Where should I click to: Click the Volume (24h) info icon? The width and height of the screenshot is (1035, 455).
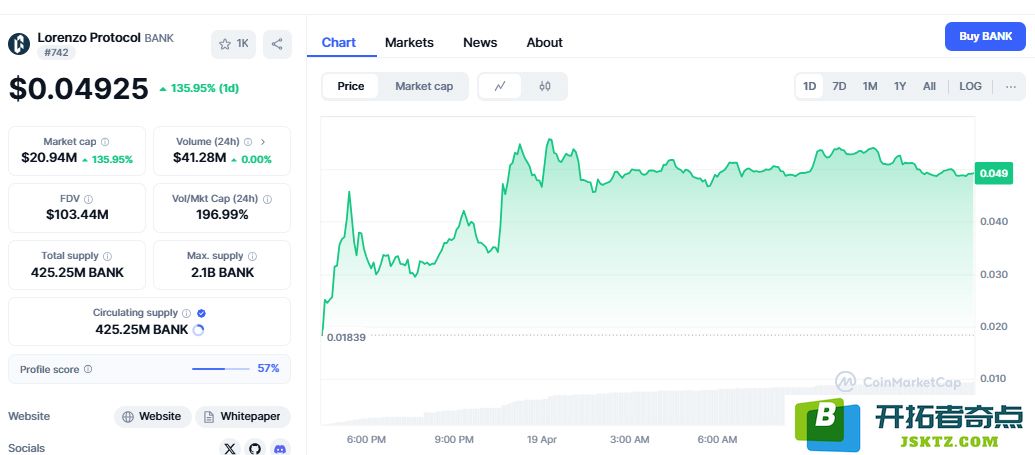point(248,142)
